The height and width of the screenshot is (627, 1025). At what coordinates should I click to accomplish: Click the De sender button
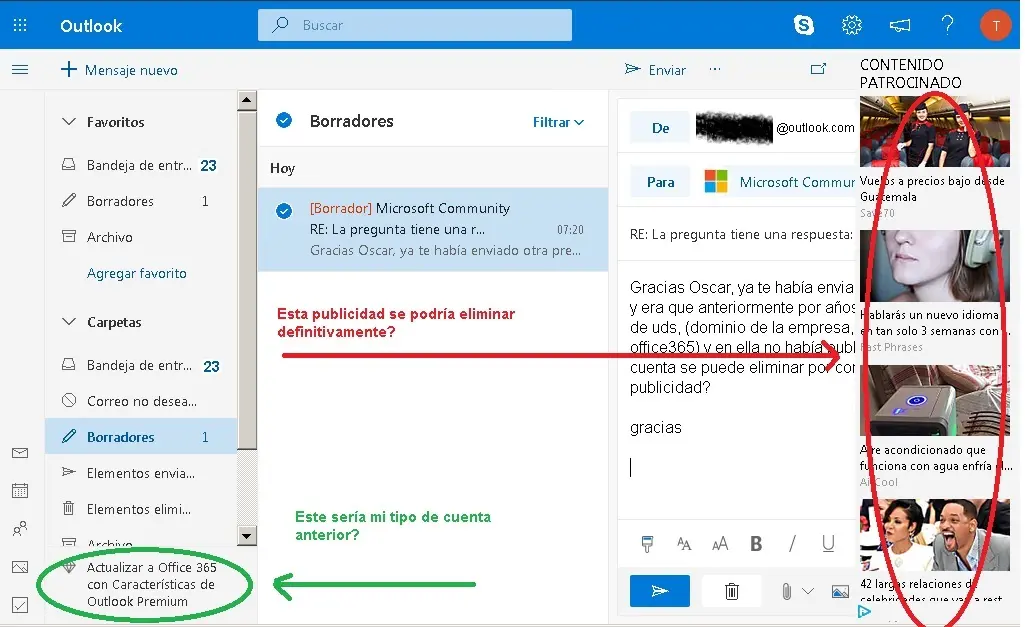pos(660,127)
